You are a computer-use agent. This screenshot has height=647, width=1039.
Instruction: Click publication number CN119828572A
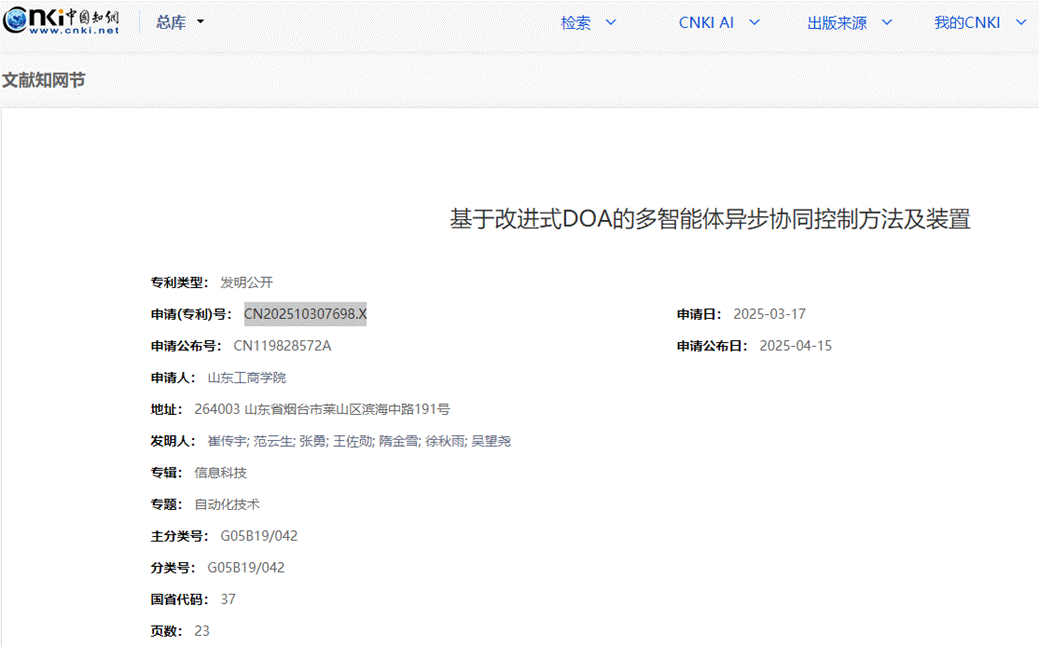[282, 346]
